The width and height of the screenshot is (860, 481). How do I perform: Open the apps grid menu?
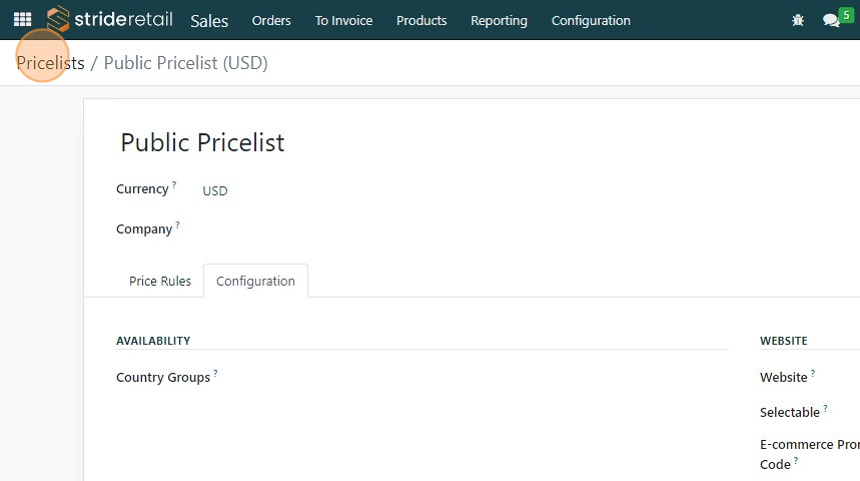tap(22, 20)
